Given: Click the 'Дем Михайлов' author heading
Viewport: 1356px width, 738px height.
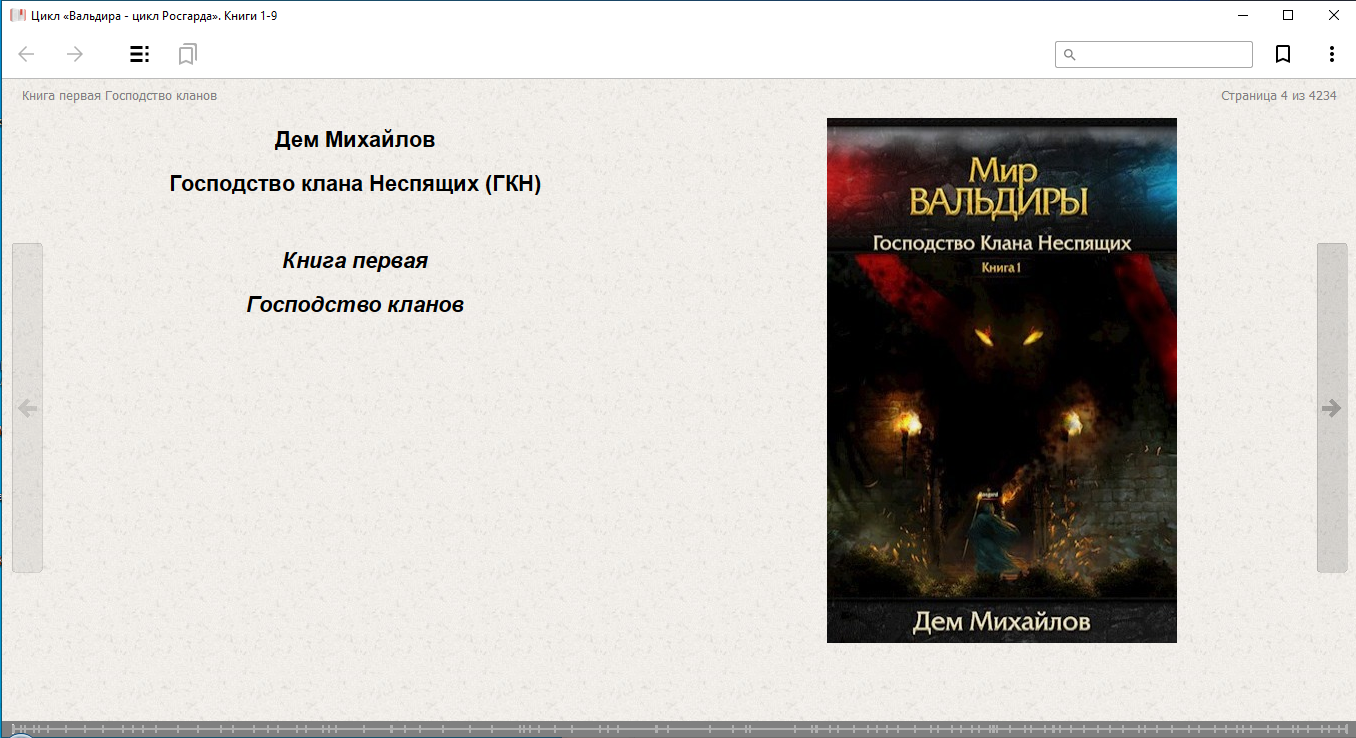Looking at the screenshot, I should click(355, 140).
